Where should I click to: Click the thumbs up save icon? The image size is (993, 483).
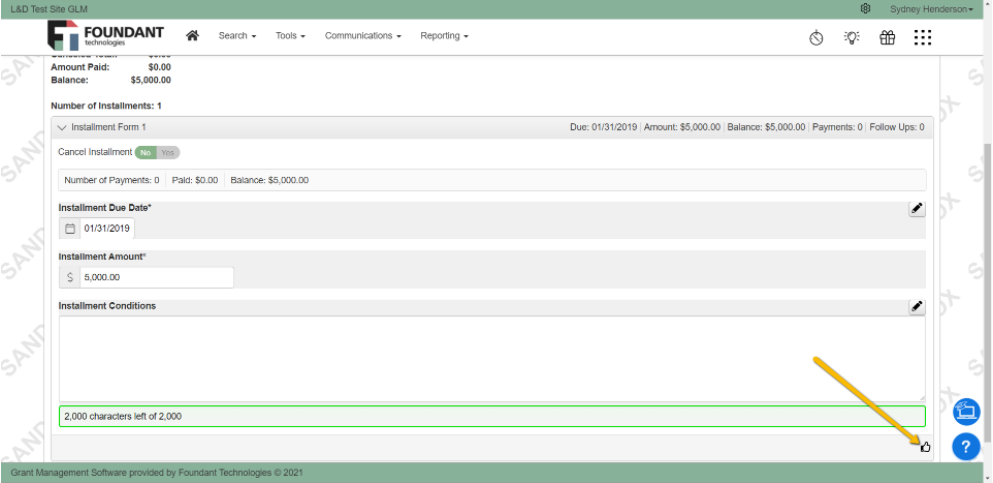[925, 448]
